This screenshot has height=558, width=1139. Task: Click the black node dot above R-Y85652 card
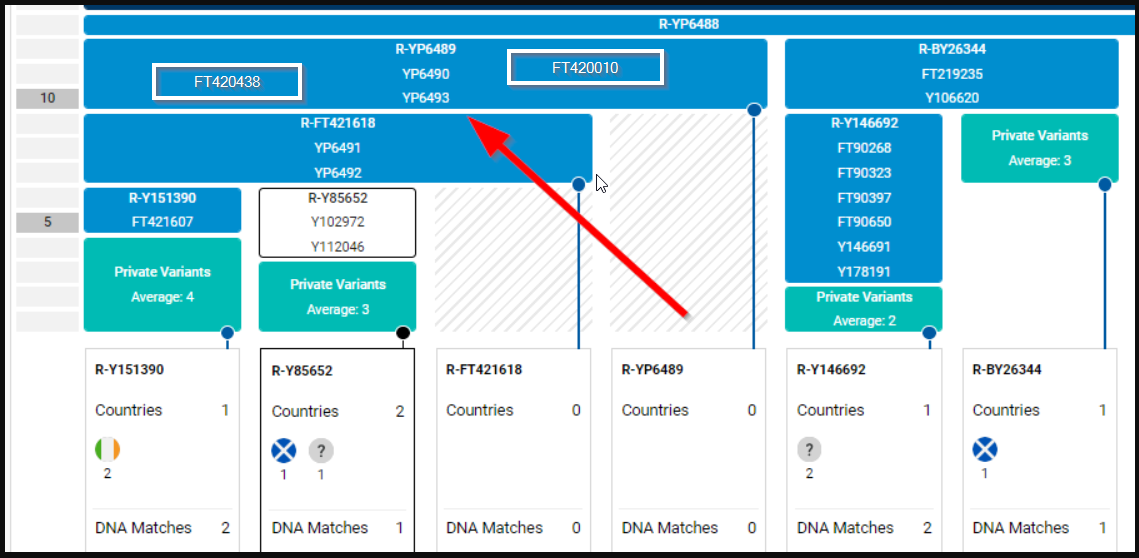tap(403, 333)
